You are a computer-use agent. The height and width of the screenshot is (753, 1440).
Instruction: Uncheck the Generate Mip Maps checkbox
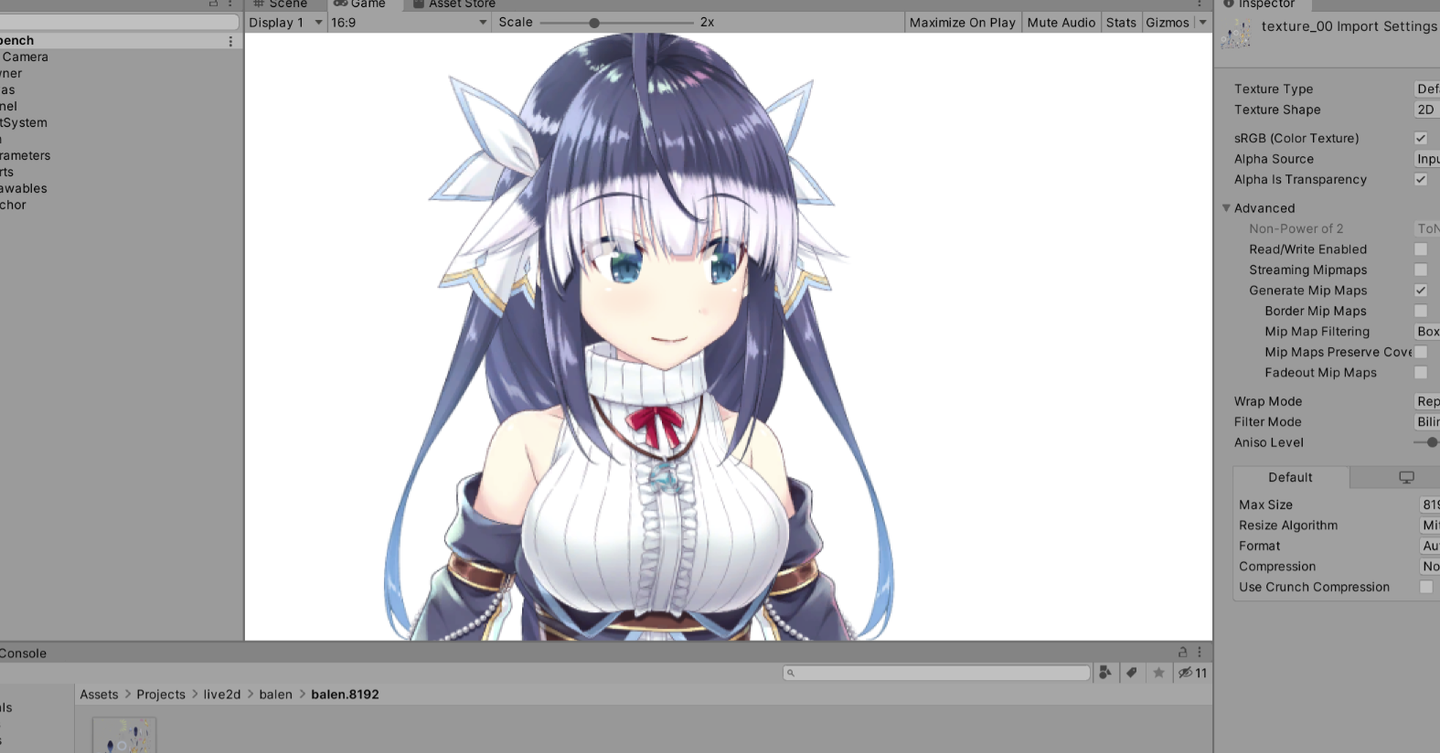[x=1420, y=290]
